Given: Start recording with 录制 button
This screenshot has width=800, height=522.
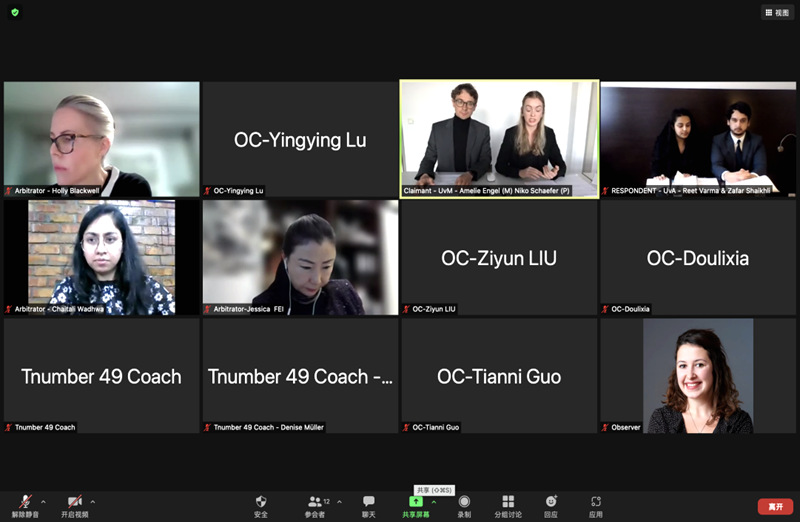Looking at the screenshot, I should [x=464, y=505].
